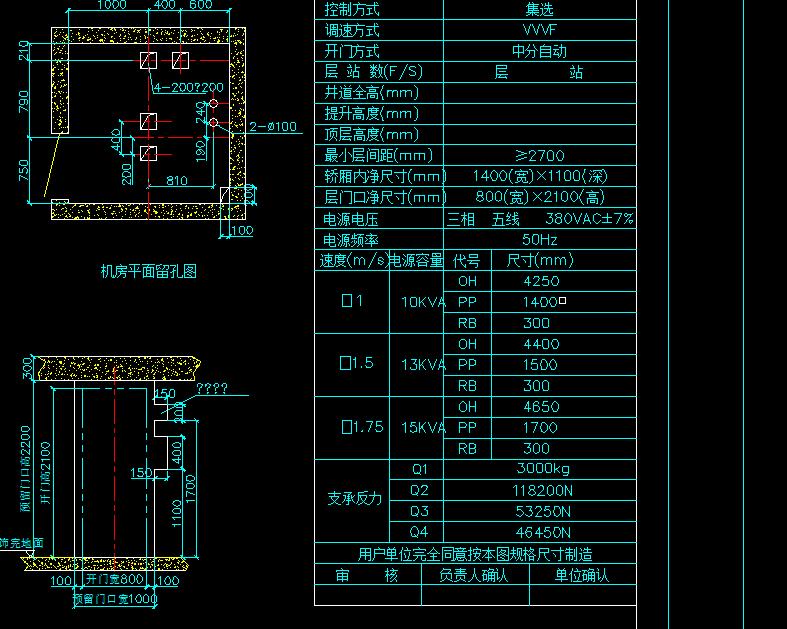
Task: Select the 提升高度(mm) label
Action: (x=371, y=113)
